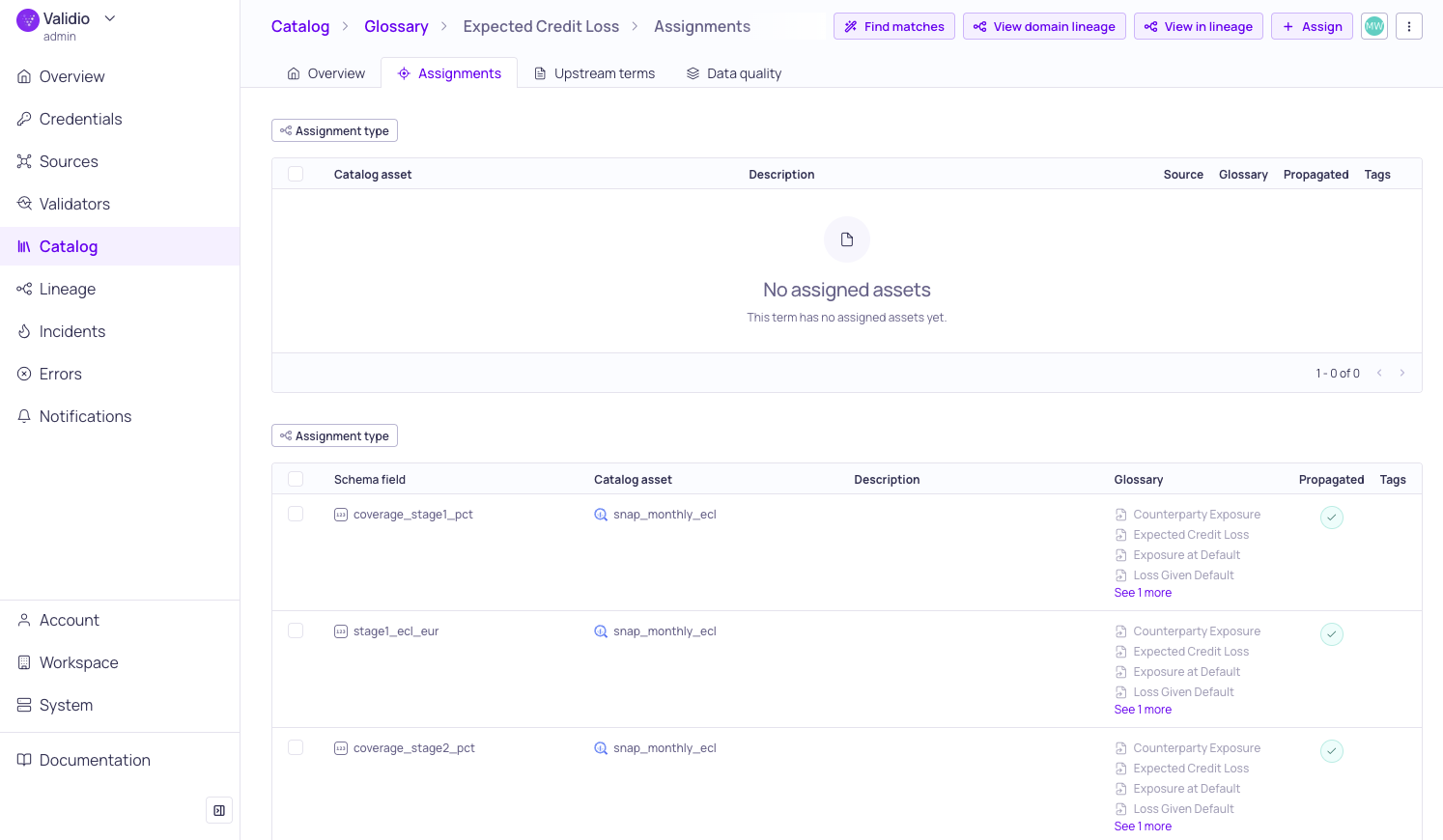Viewport: 1443px width, 840px height.
Task: Click the Glossary breadcrumb link
Action: (396, 26)
